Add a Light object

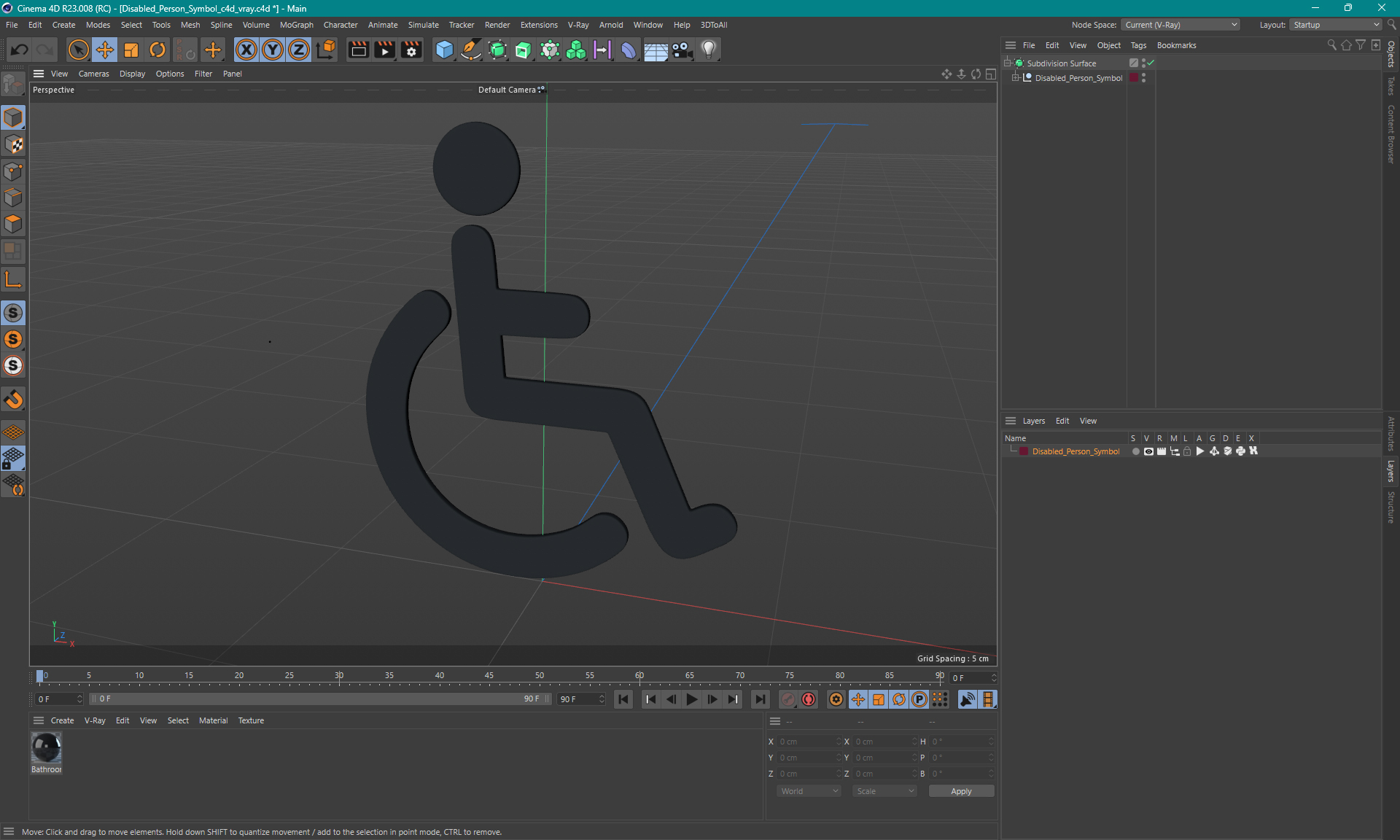[709, 50]
